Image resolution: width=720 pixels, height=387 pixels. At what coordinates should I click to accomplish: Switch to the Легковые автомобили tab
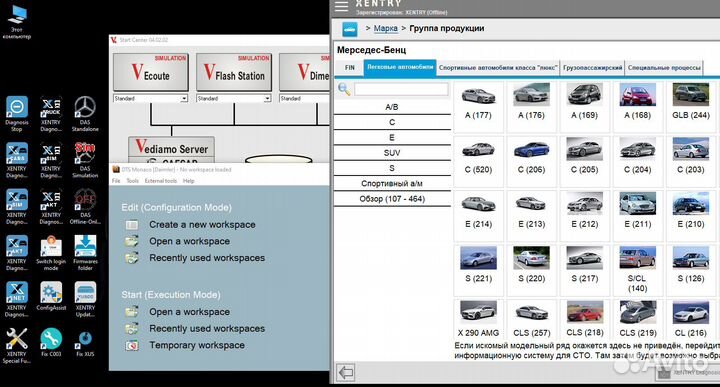(x=400, y=67)
